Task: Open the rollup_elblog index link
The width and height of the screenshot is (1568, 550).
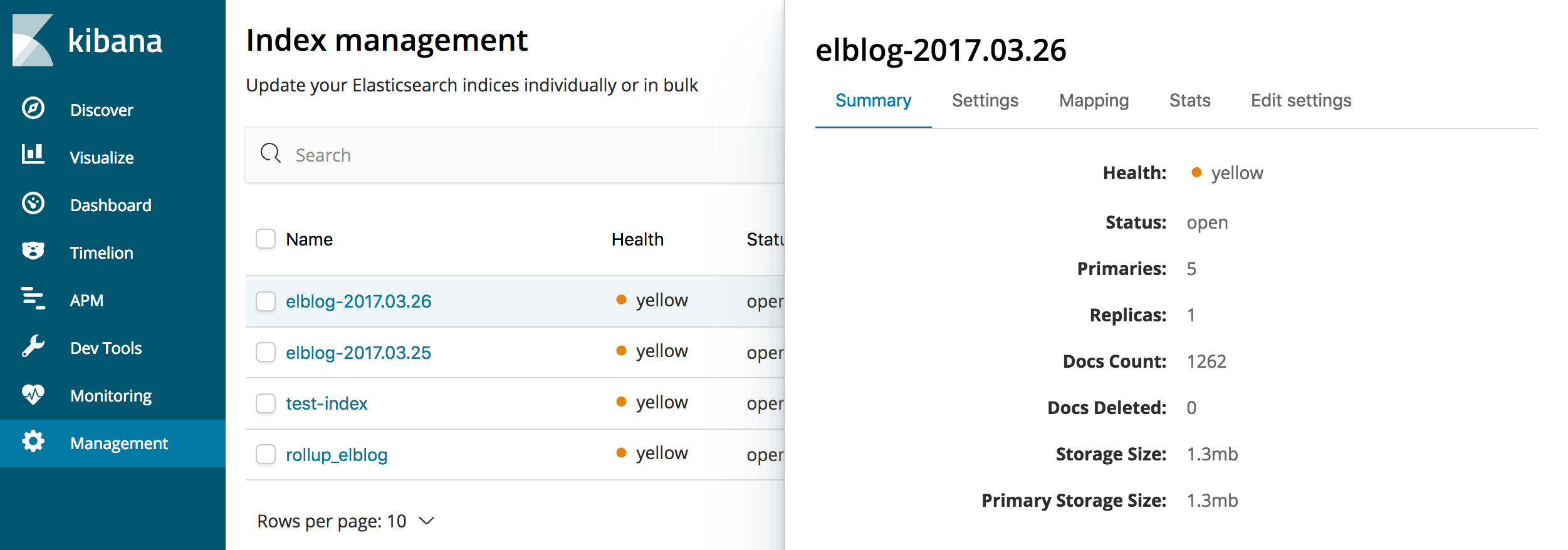Action: [337, 455]
